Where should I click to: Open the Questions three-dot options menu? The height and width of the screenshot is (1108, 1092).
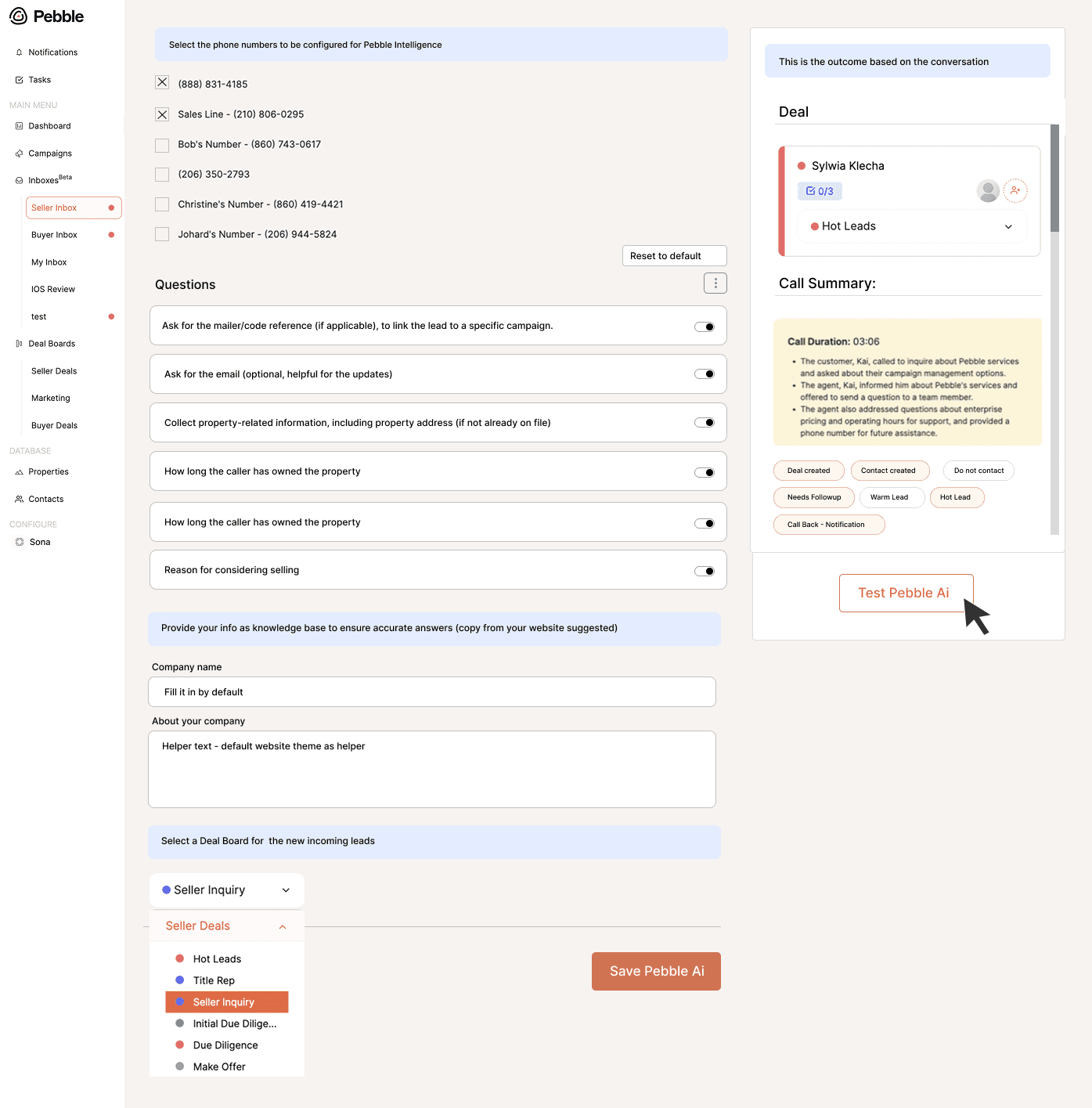(x=715, y=283)
